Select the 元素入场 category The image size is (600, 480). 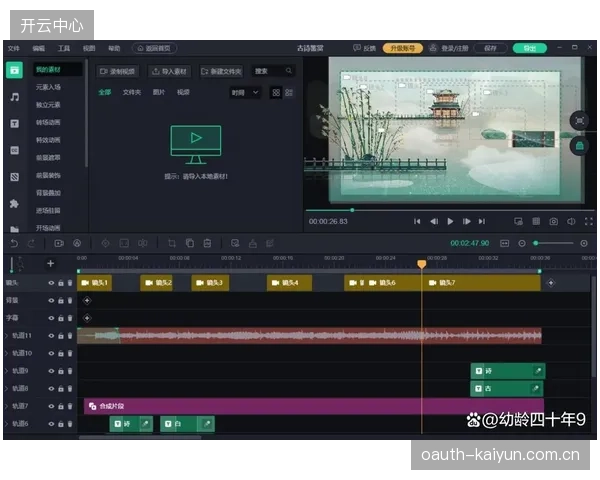(x=48, y=87)
